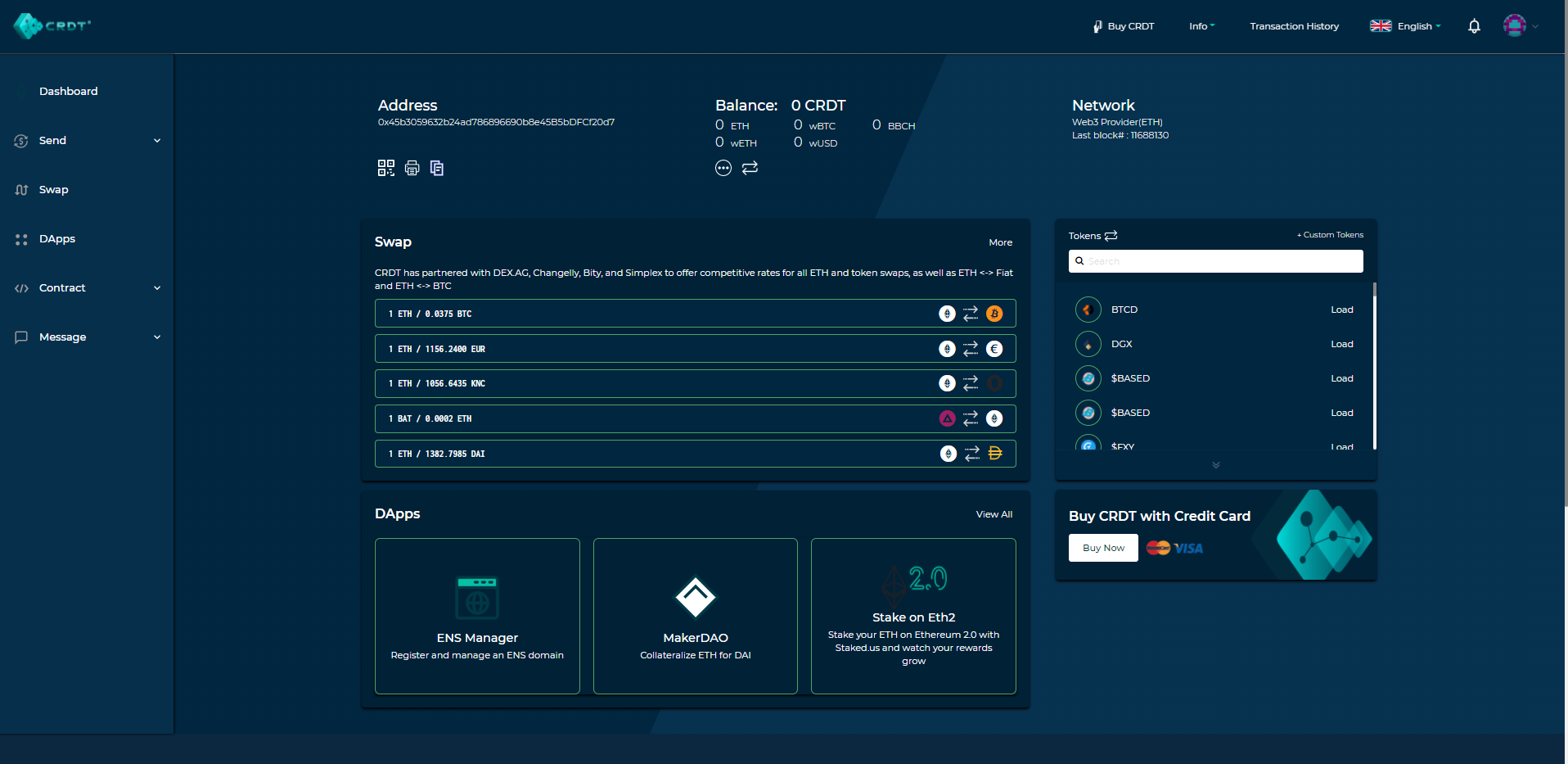Viewport: 1568px width, 764px height.
Task: Click the token search input field
Action: pos(1216,261)
